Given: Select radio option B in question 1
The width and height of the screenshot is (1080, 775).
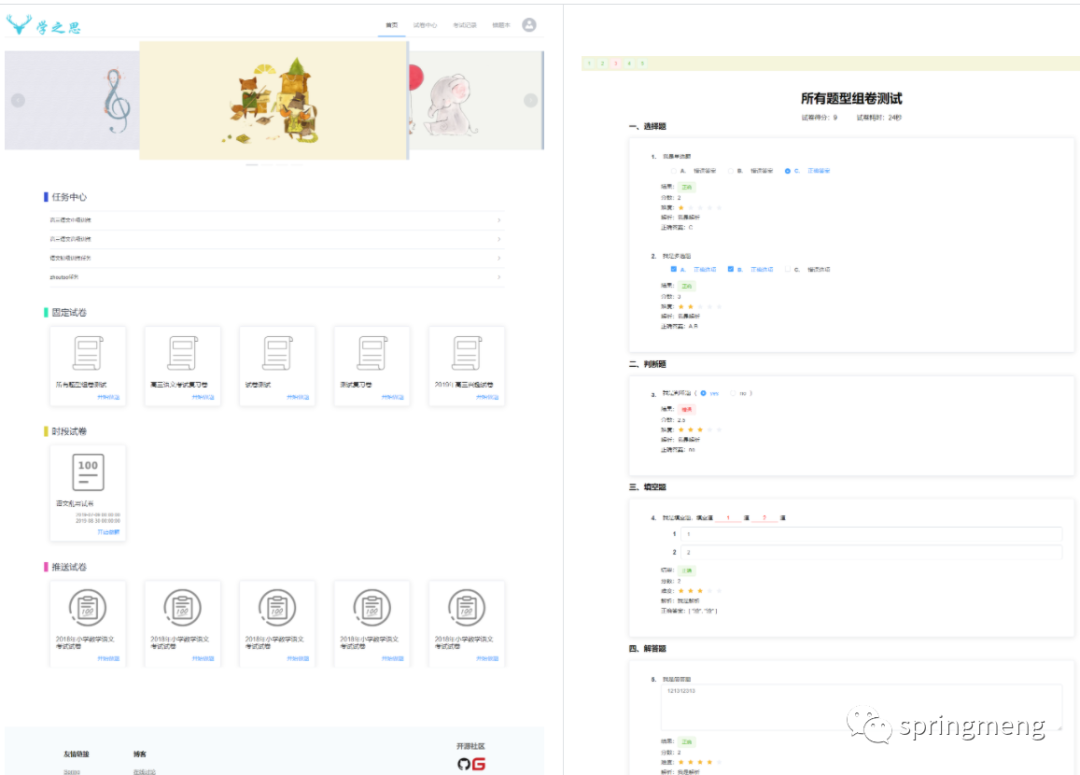Looking at the screenshot, I should click(x=730, y=171).
